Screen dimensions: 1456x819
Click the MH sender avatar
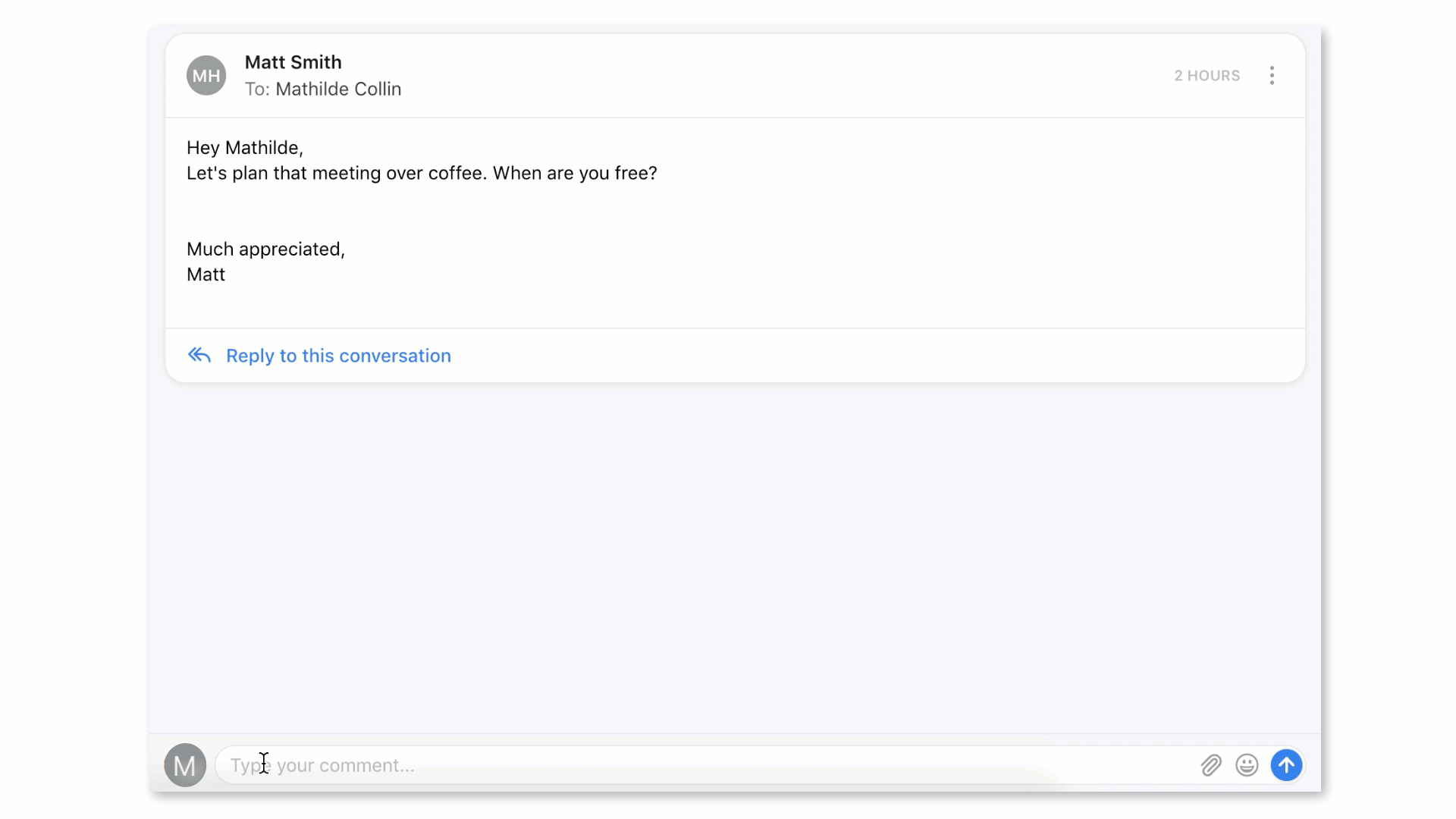coord(206,75)
